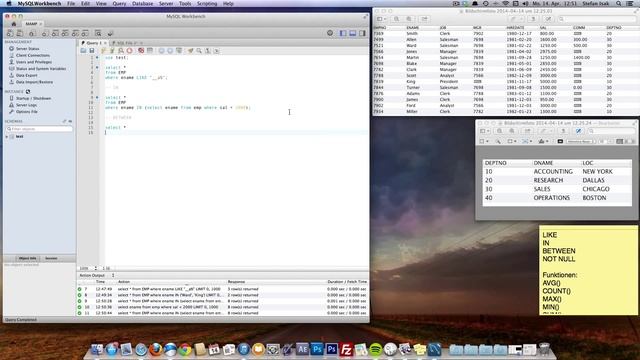Click the create new table icon
This screenshot has height=360, width=640.
(x=55, y=33)
